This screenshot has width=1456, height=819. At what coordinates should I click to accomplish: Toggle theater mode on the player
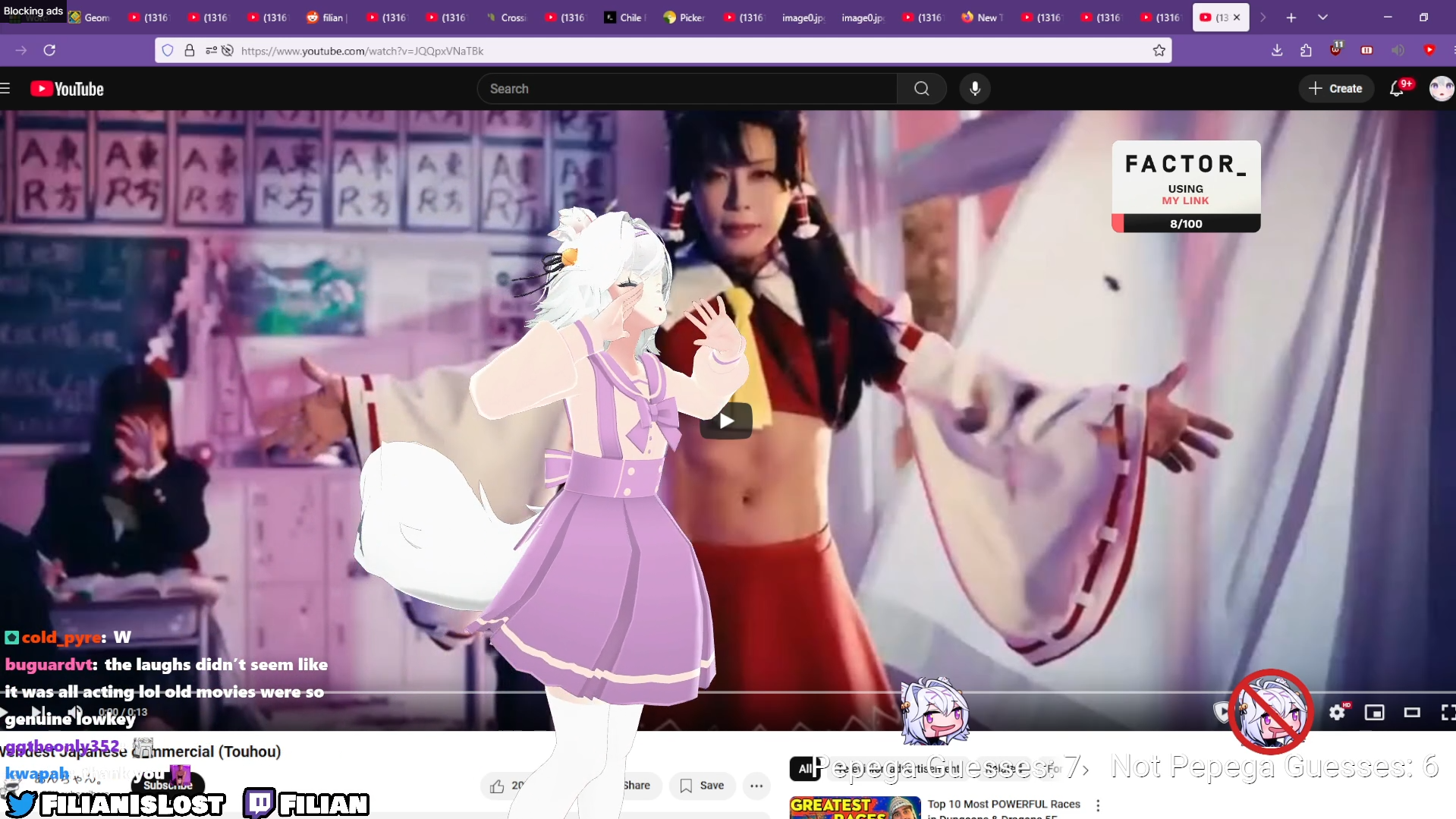pyautogui.click(x=1412, y=712)
